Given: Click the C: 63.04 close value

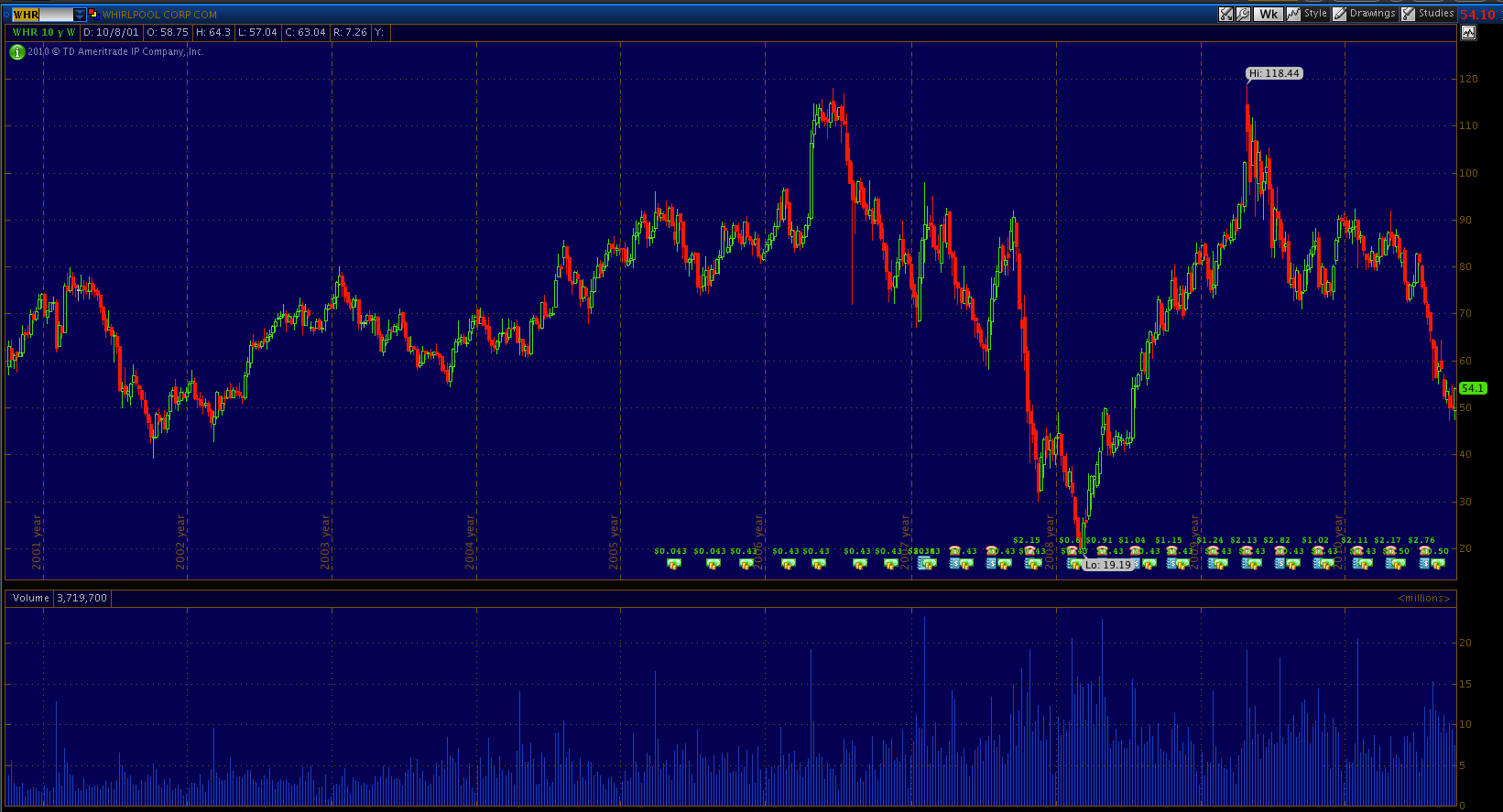Looking at the screenshot, I should [x=305, y=32].
